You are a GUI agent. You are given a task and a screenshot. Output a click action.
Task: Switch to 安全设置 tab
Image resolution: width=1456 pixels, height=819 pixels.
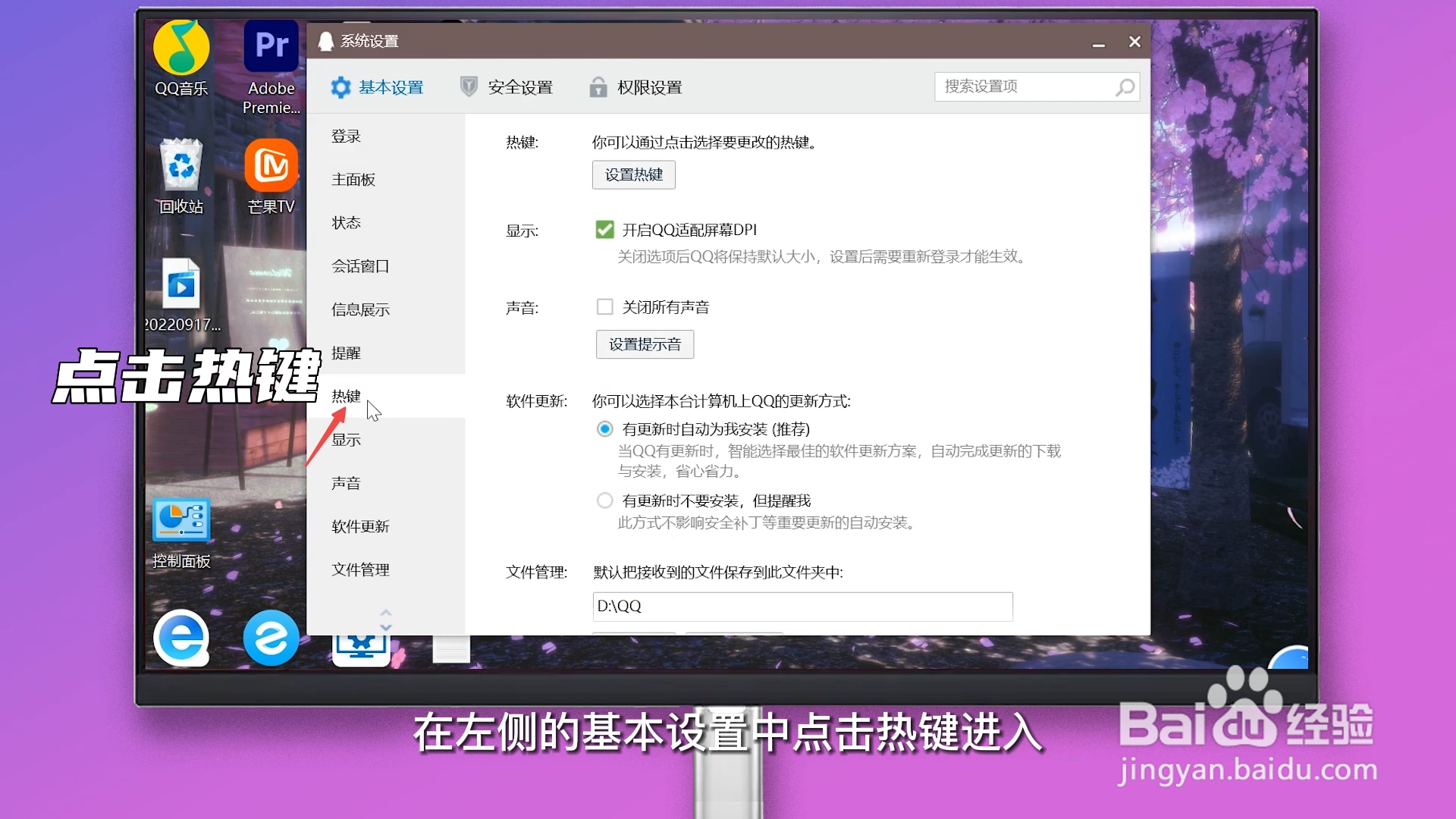coord(507,87)
